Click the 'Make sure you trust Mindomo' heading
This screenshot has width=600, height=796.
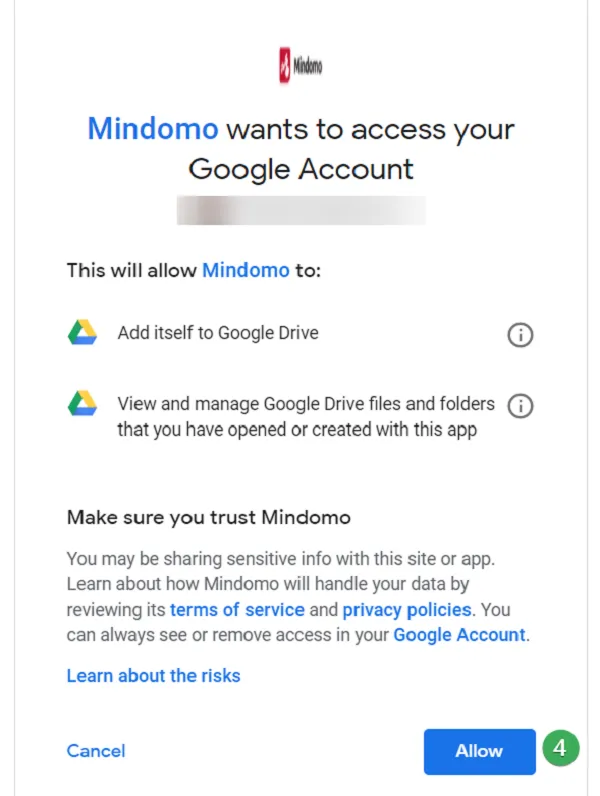click(x=209, y=517)
